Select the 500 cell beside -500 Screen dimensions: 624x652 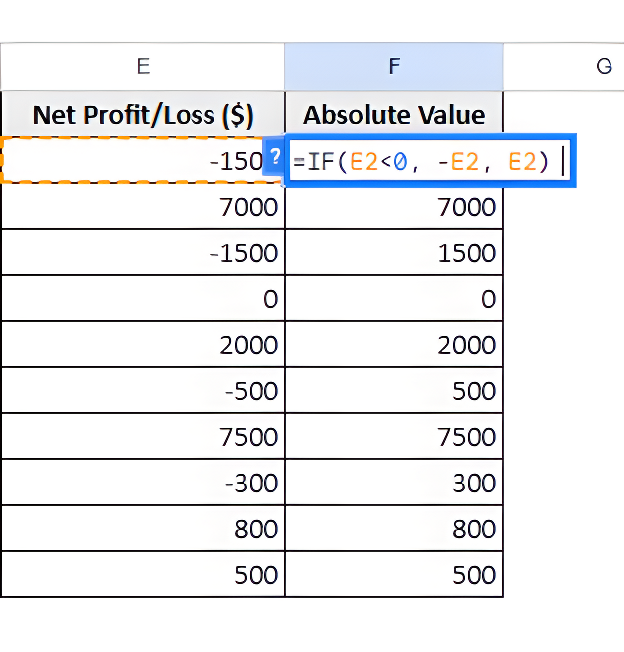coord(394,390)
